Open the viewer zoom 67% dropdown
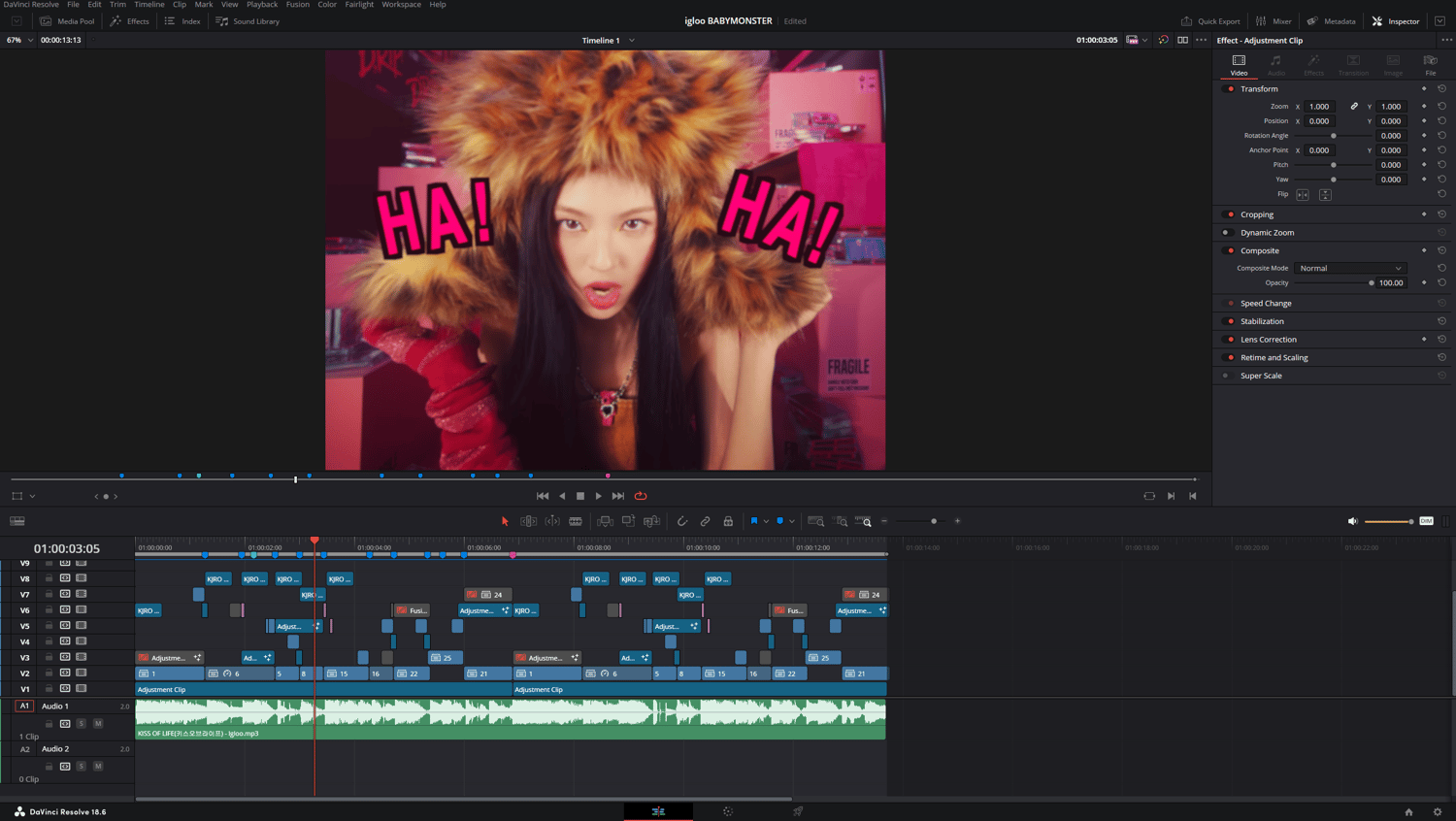Image resolution: width=1456 pixels, height=821 pixels. [x=31, y=41]
